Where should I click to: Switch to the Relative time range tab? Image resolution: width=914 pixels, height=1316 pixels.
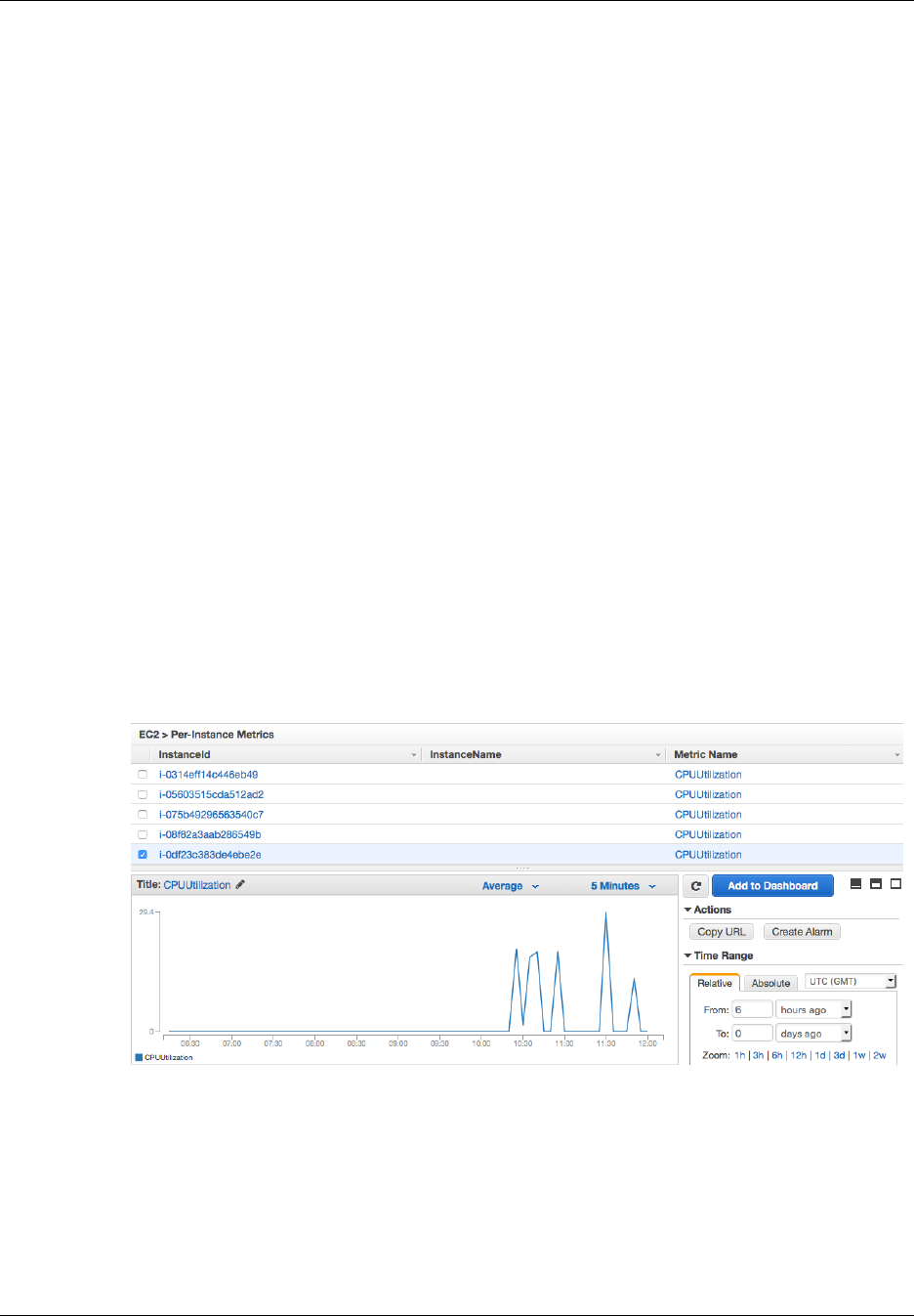pos(715,983)
